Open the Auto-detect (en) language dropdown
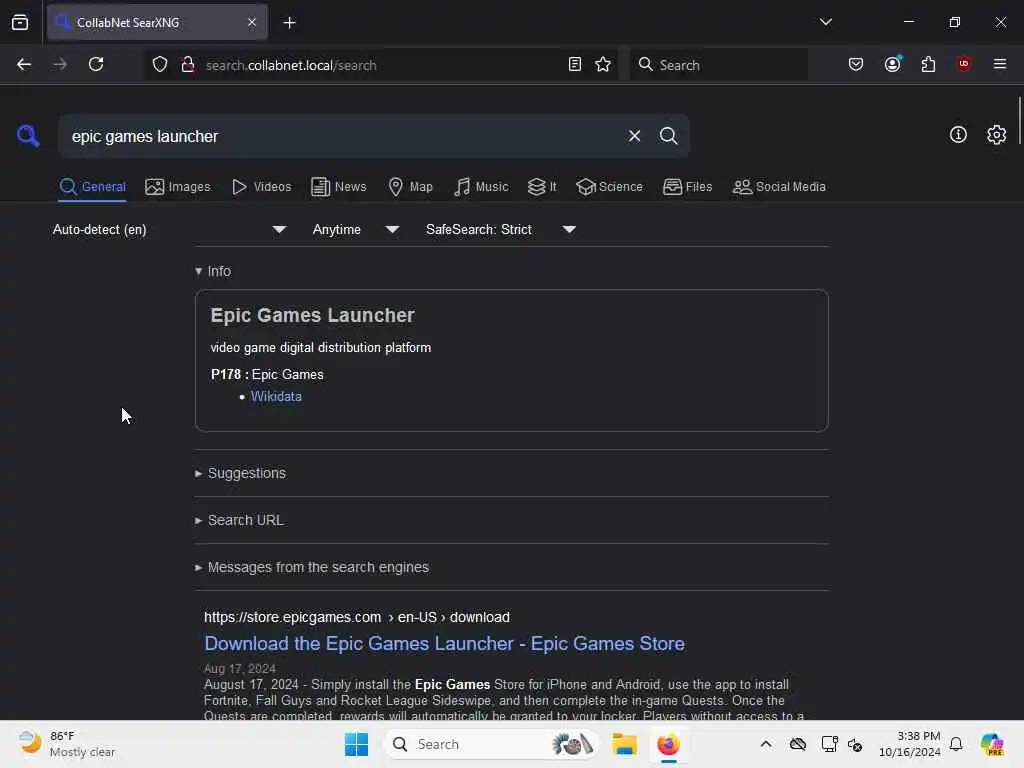This screenshot has height=768, width=1024. (x=170, y=229)
